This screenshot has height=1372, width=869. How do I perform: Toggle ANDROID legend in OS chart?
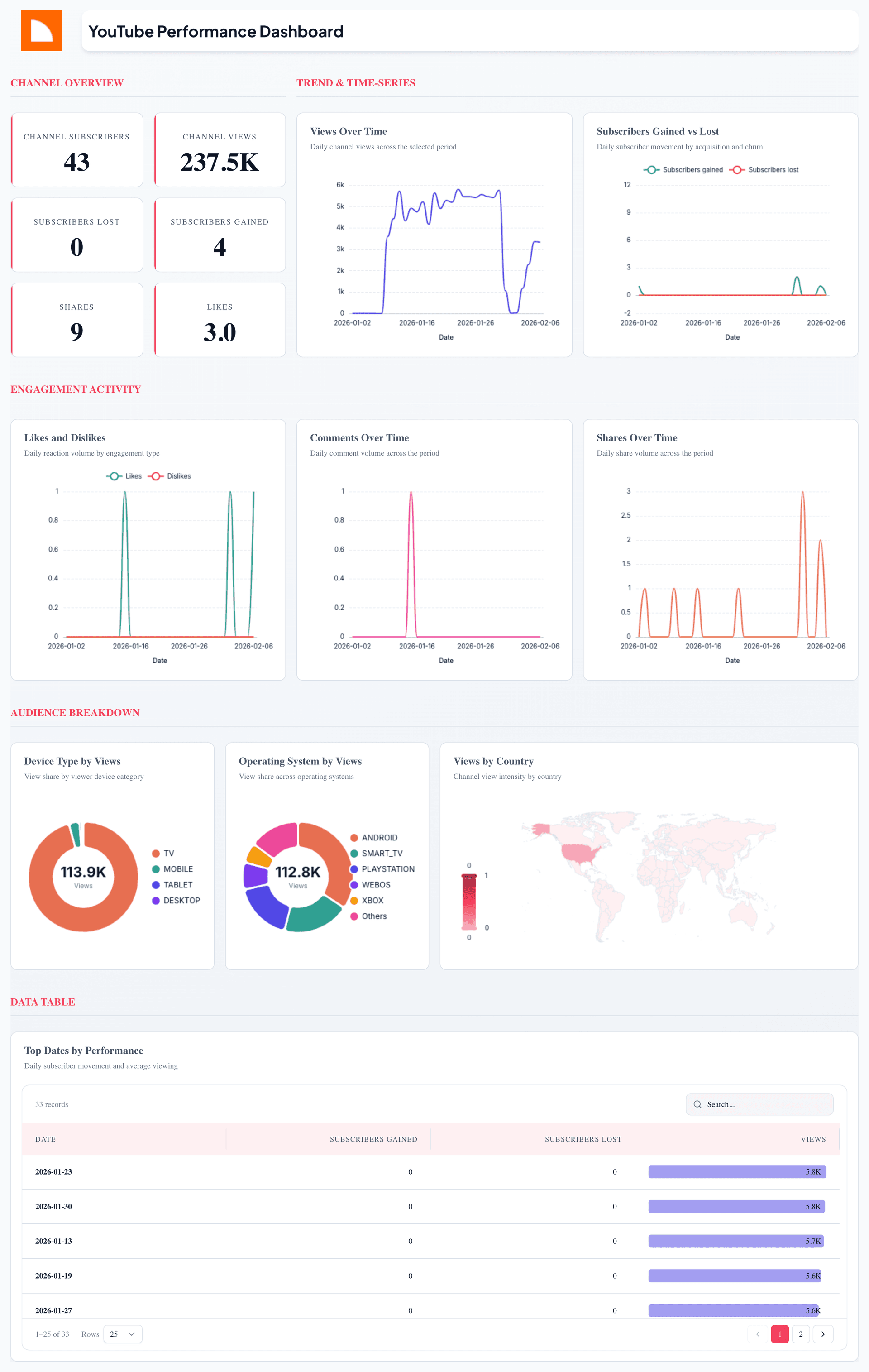374,838
